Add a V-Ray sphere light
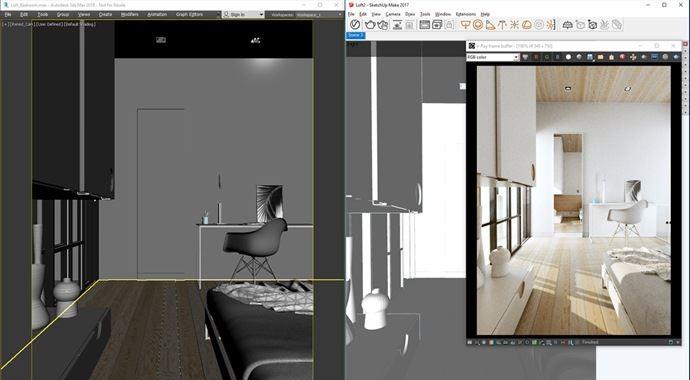This screenshot has height=380, width=690. [478, 25]
